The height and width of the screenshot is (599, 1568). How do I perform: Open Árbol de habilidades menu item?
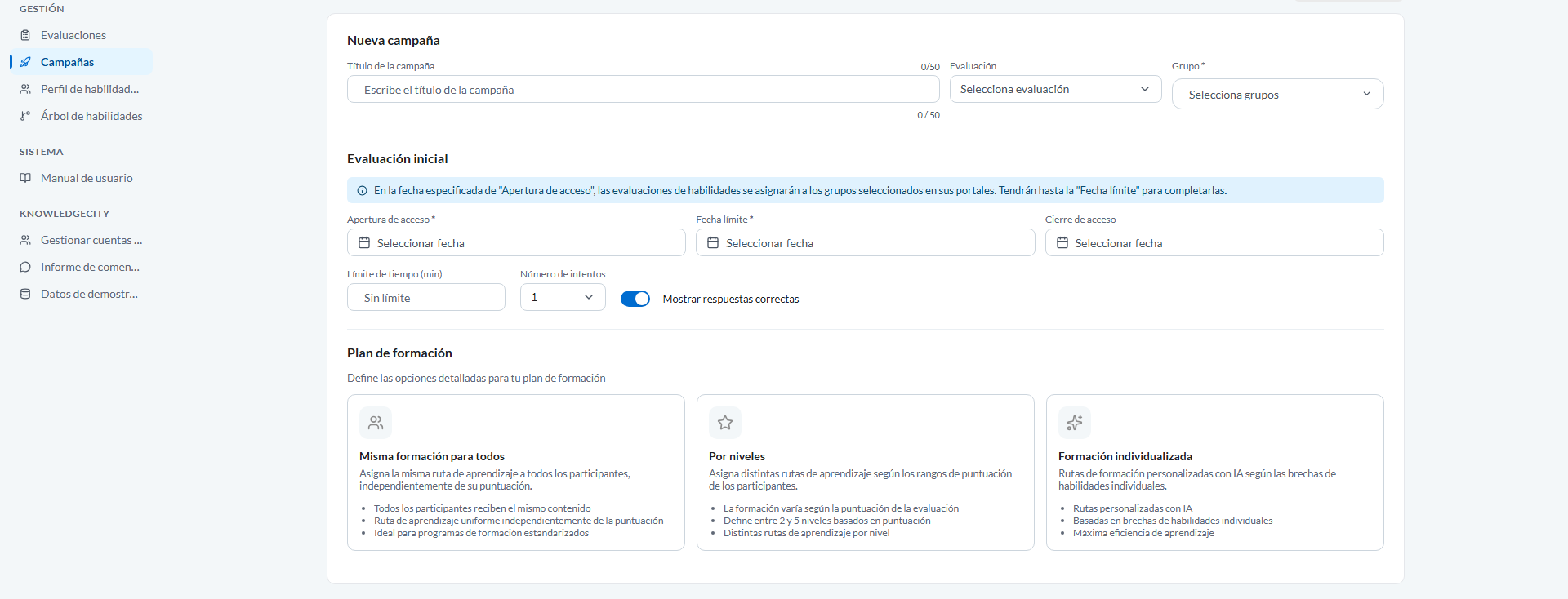(81, 116)
